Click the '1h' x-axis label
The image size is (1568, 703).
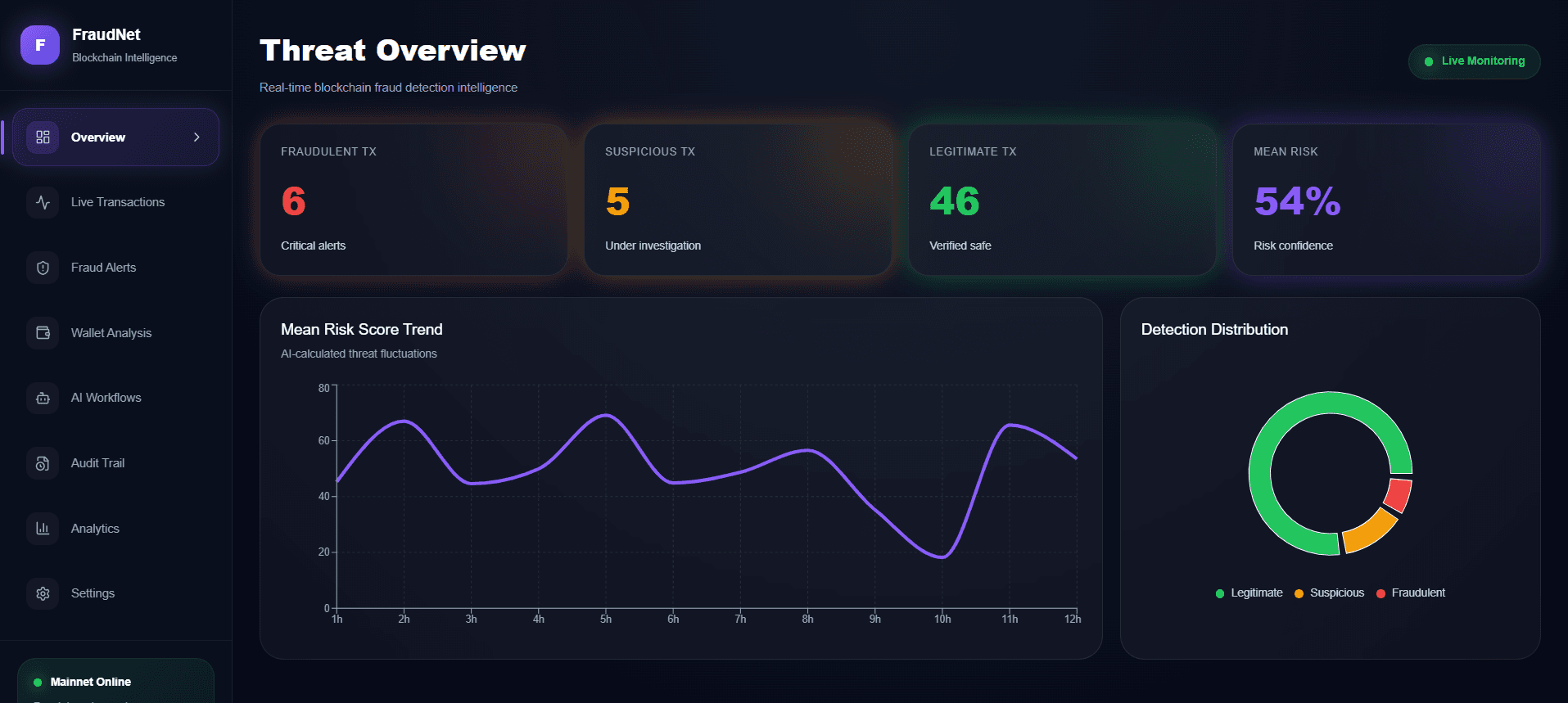(337, 620)
